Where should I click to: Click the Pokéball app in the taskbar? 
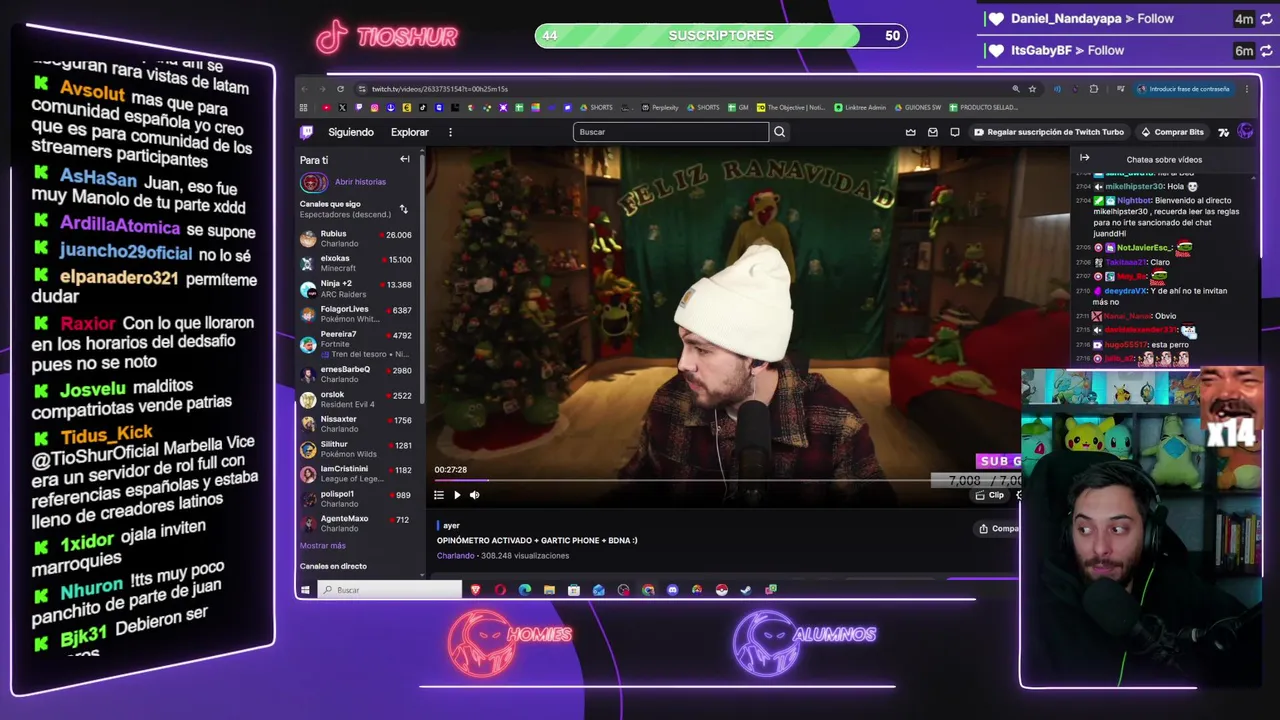721,590
